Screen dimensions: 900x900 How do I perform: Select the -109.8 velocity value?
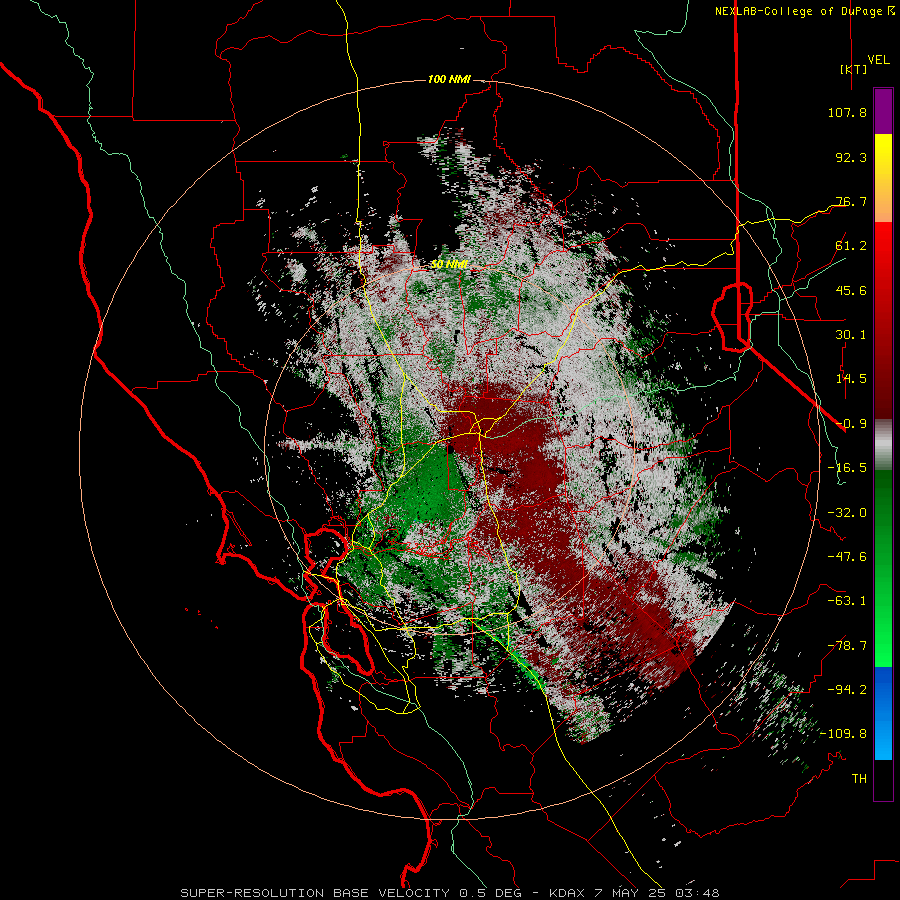843,734
